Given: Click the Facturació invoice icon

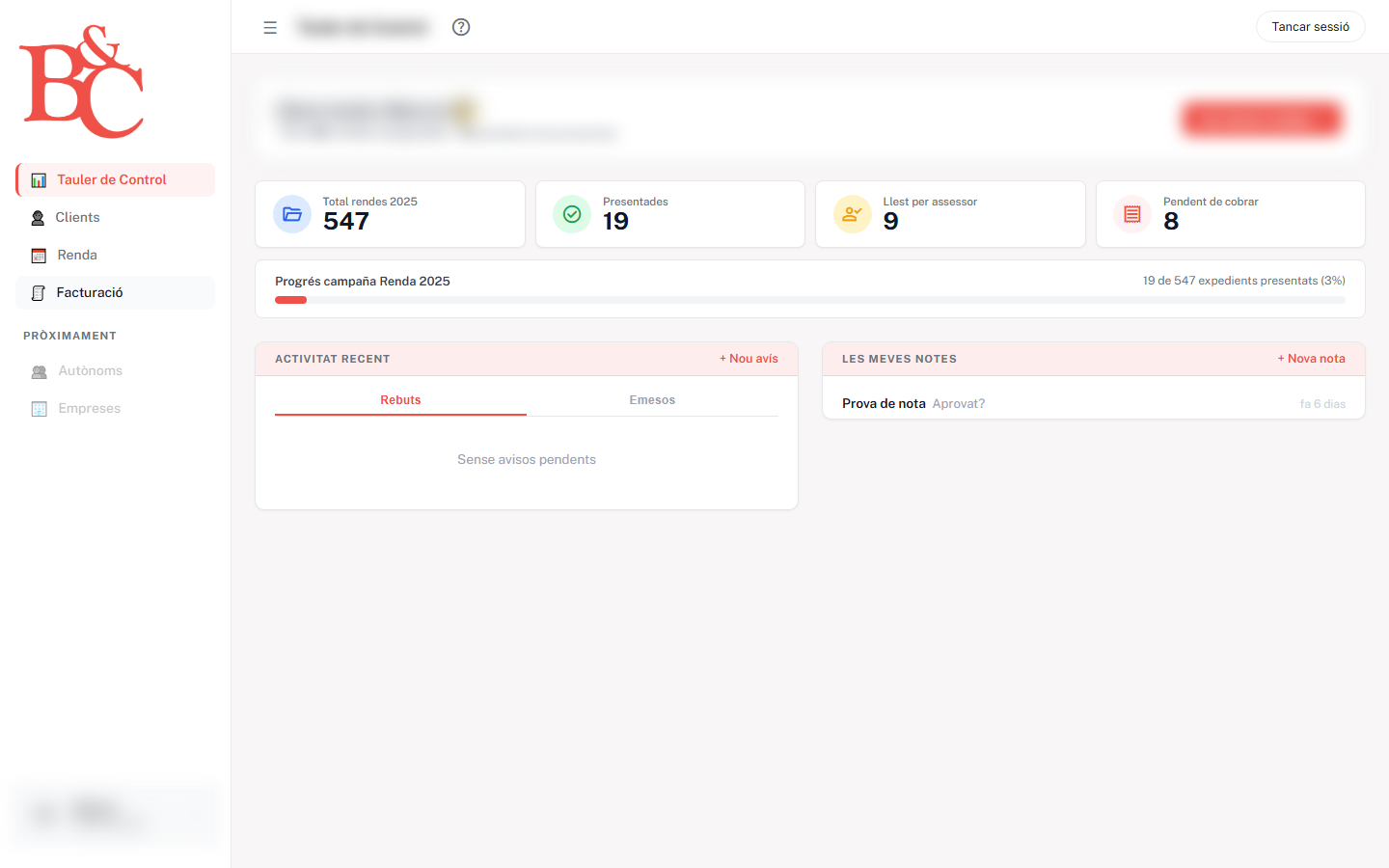Looking at the screenshot, I should point(38,292).
